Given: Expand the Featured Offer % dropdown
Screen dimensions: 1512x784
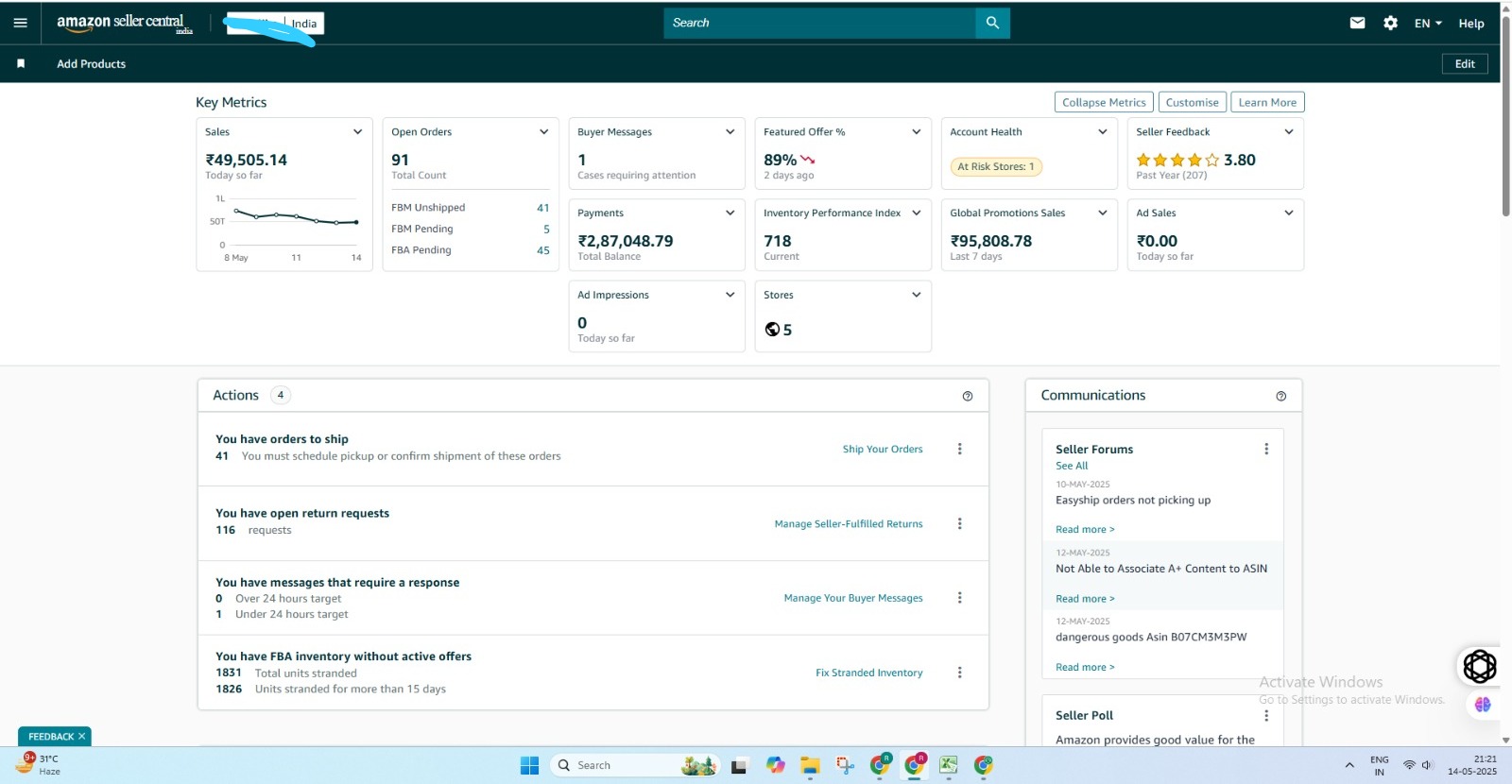Looking at the screenshot, I should tap(916, 132).
